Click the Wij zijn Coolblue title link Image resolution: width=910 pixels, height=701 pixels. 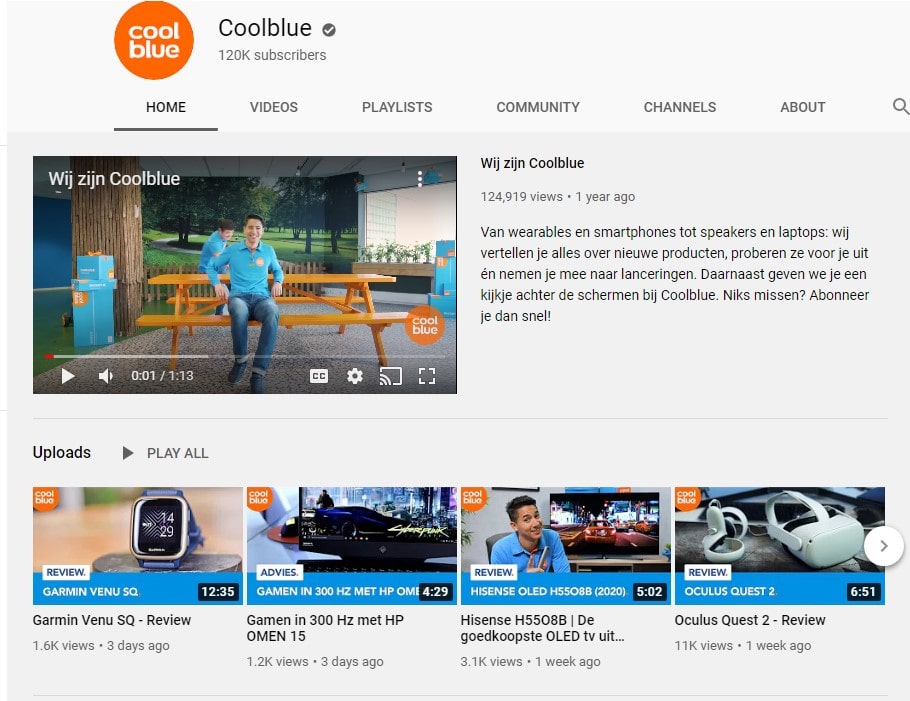click(532, 163)
